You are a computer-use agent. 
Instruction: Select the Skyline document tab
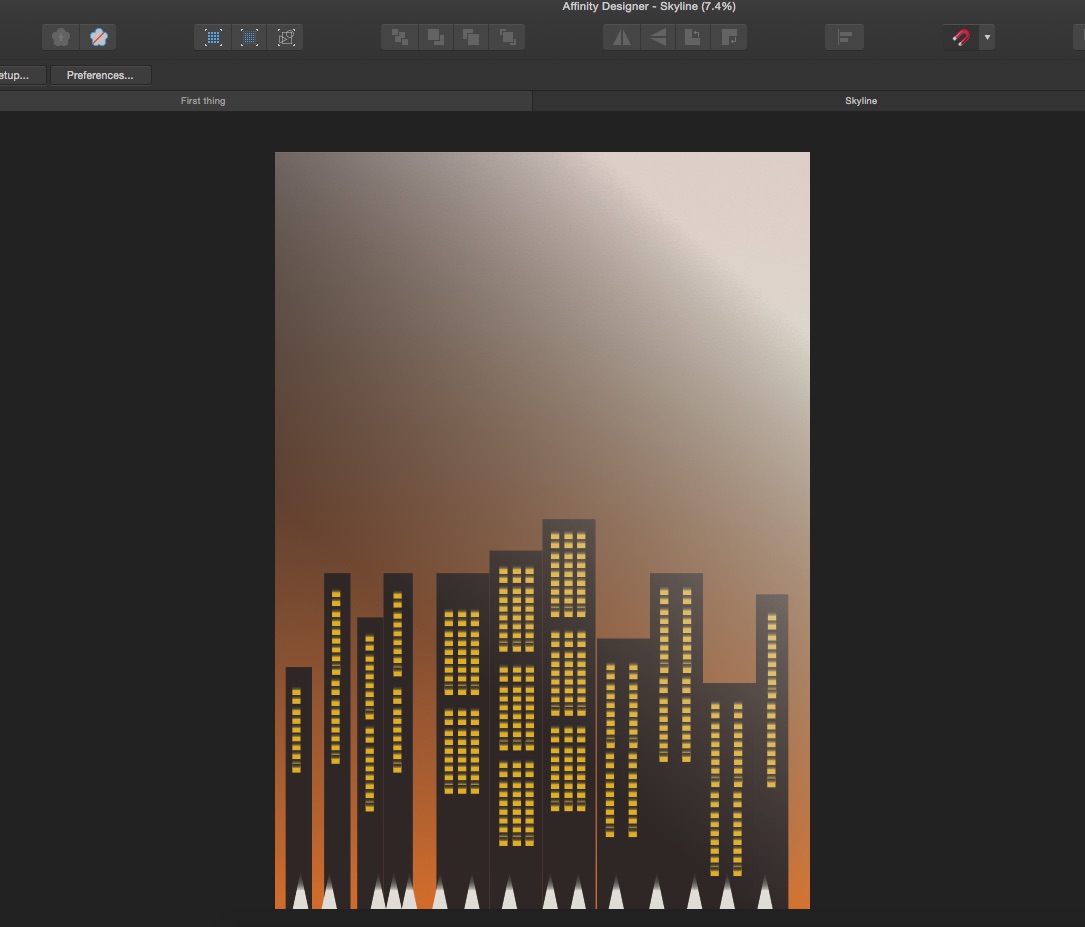click(x=860, y=101)
